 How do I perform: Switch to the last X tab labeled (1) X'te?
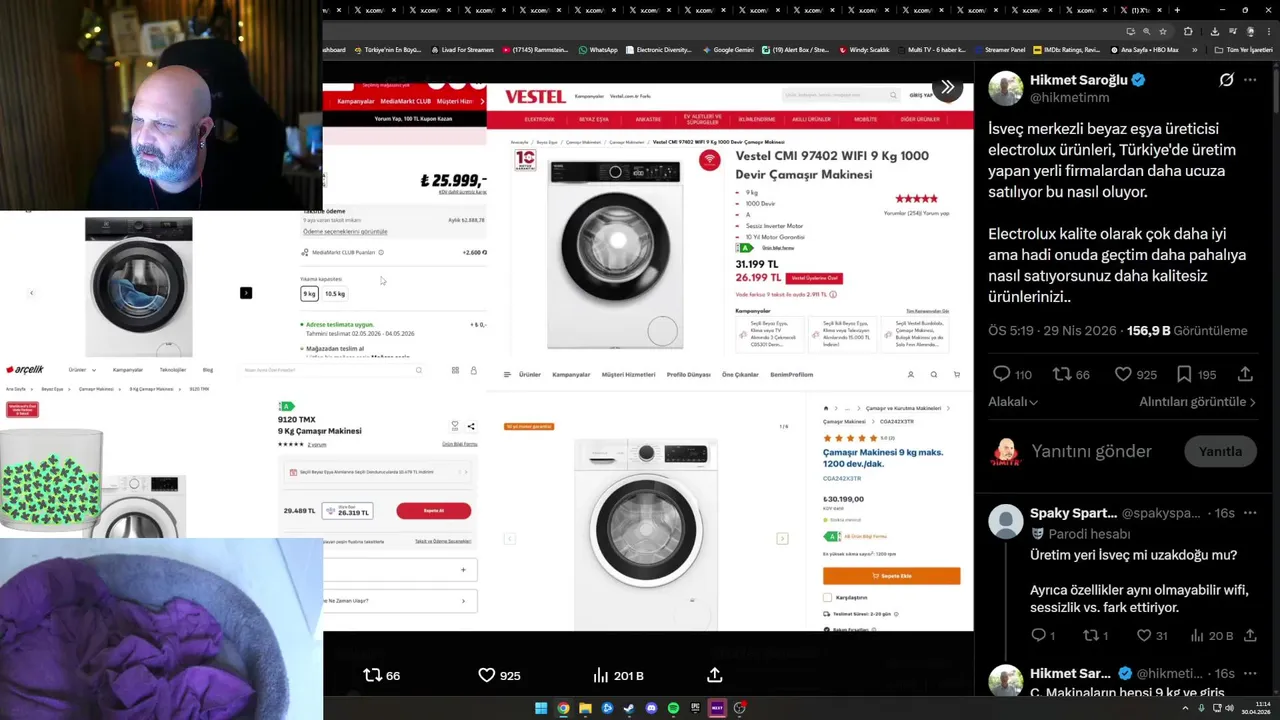click(x=1138, y=10)
